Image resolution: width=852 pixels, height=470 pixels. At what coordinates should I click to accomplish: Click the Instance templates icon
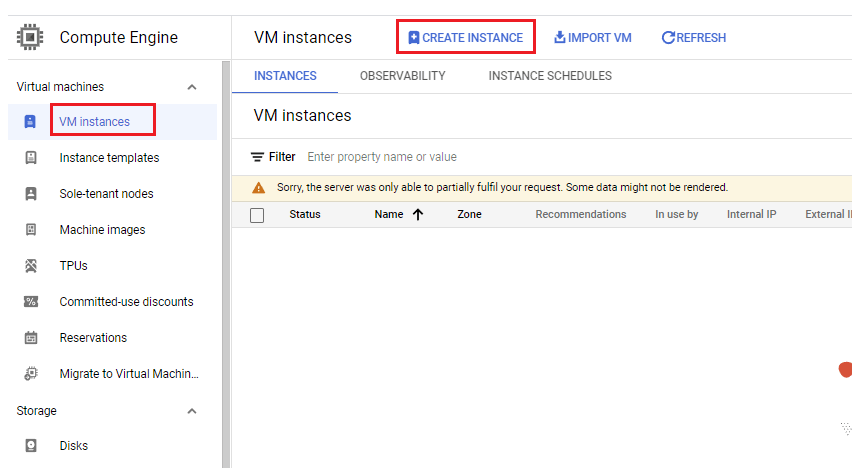(x=31, y=158)
